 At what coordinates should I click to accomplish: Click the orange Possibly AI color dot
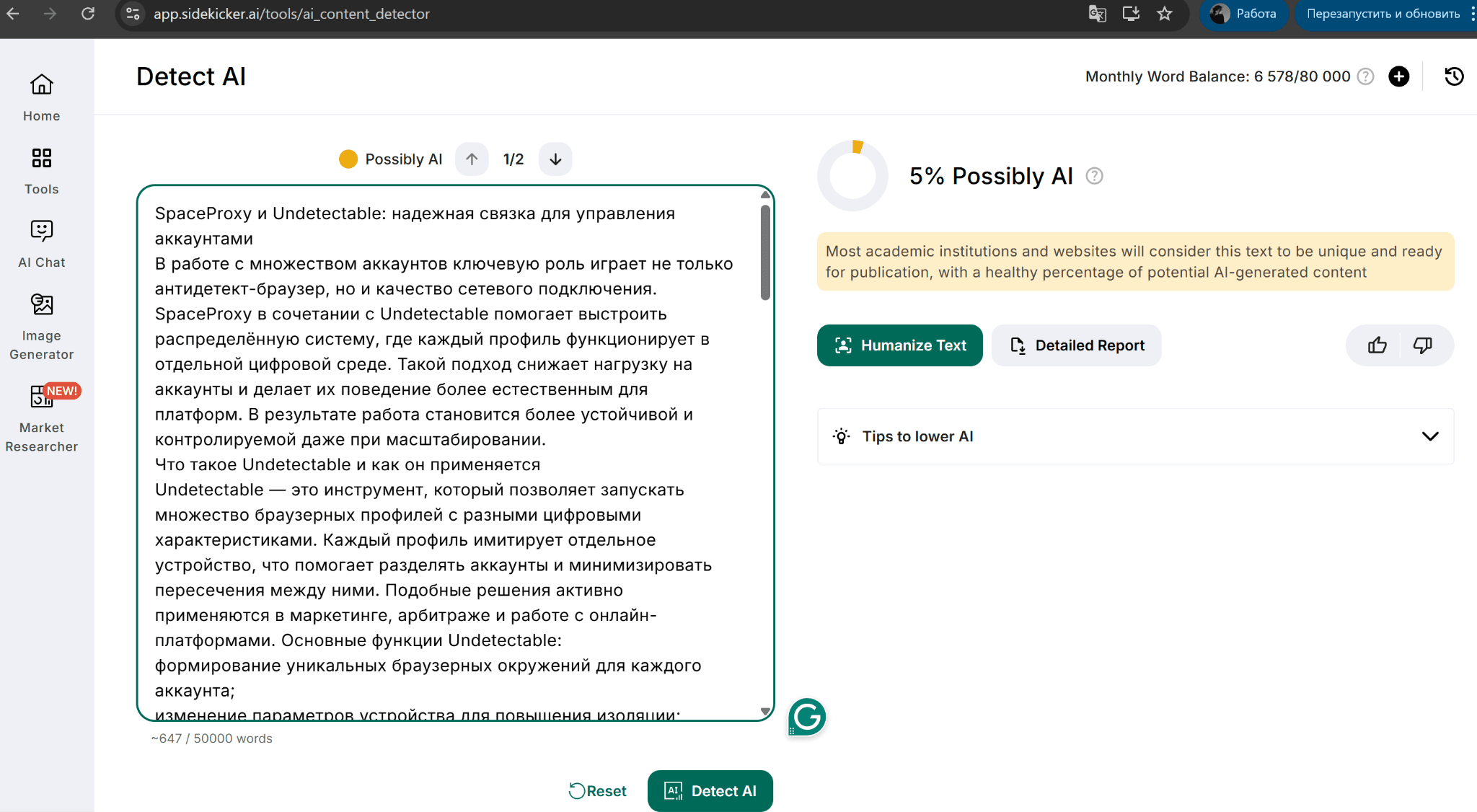(348, 159)
